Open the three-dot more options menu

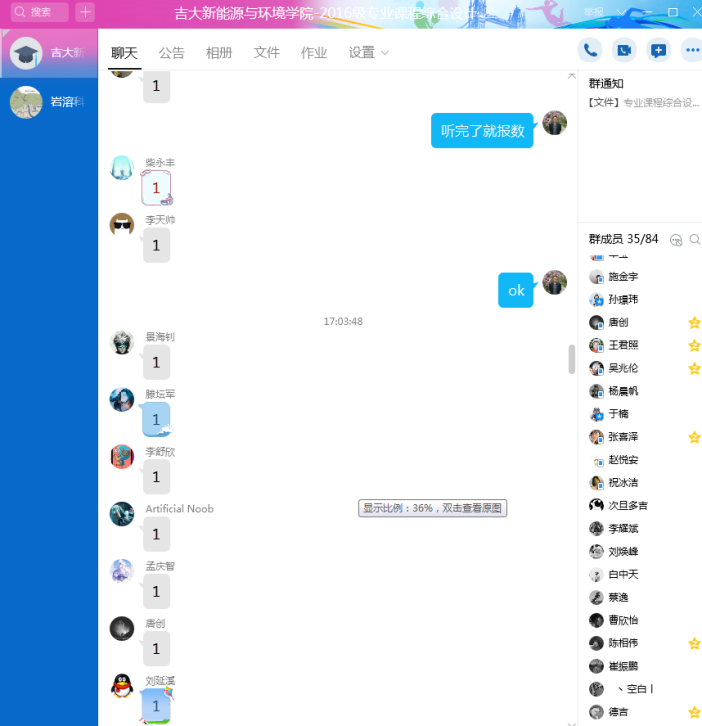tap(691, 50)
